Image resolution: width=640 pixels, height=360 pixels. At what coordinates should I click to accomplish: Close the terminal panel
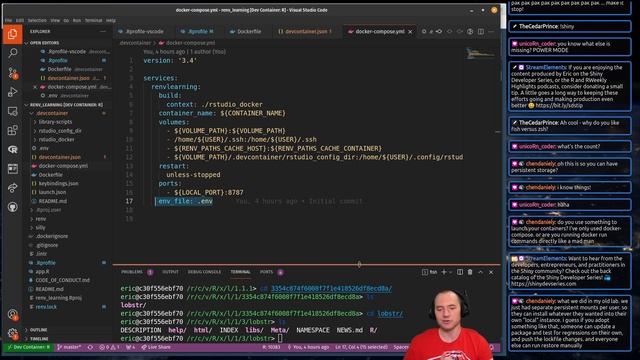(491, 272)
